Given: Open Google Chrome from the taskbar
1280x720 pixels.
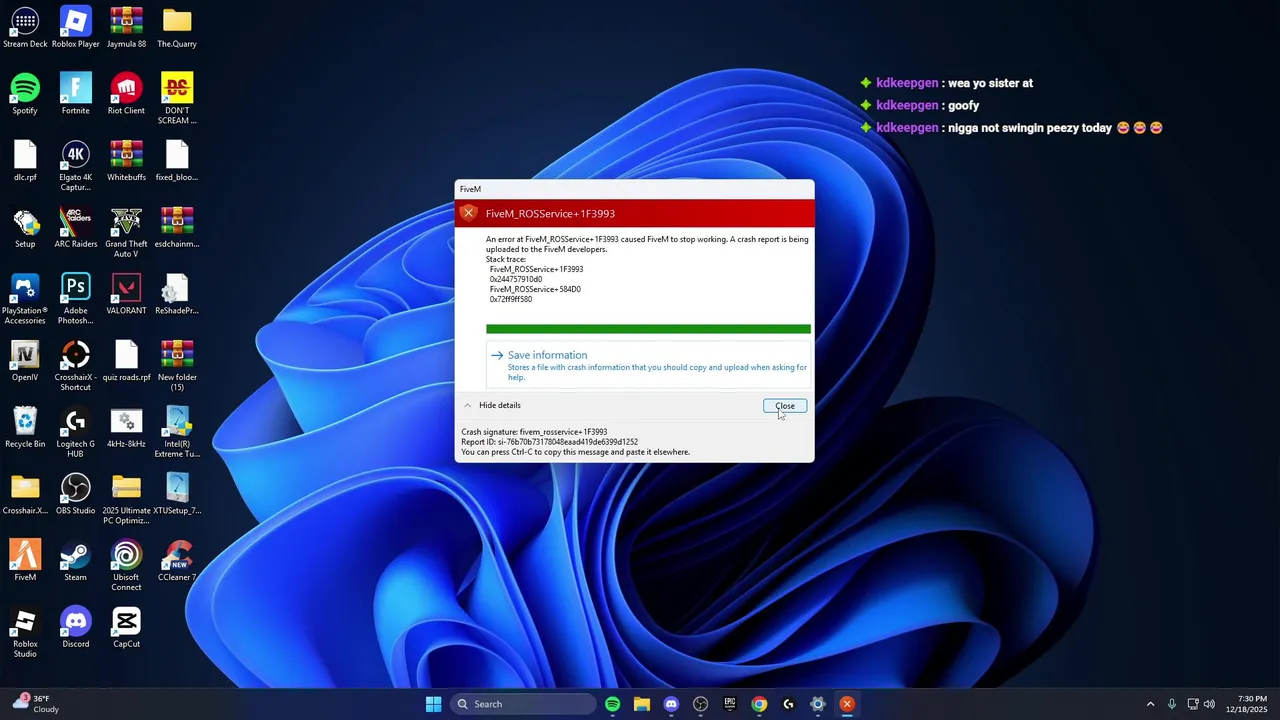Looking at the screenshot, I should point(759,704).
